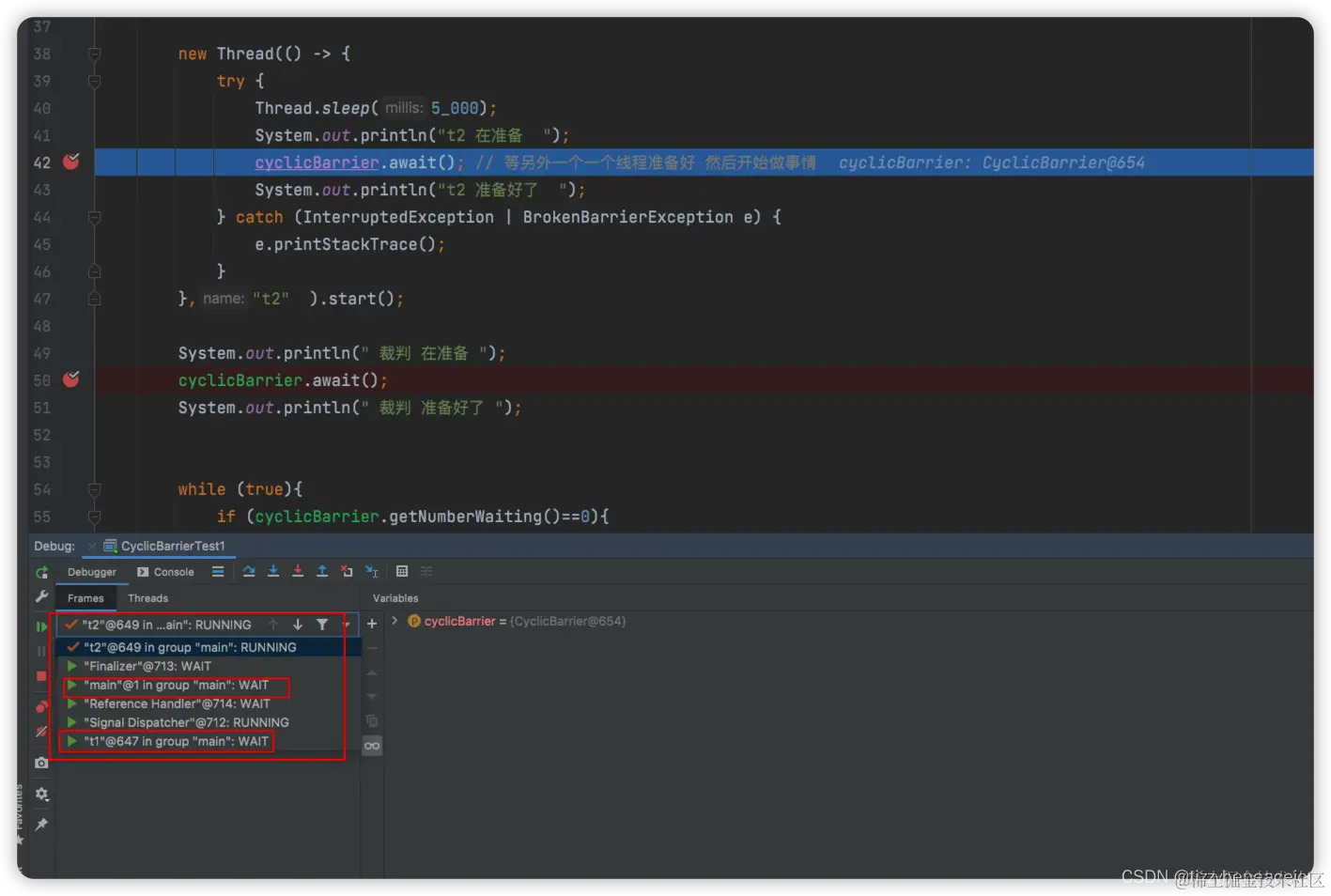Expand the cyclicBarrier variable node
This screenshot has height=896, width=1331.
coord(395,621)
